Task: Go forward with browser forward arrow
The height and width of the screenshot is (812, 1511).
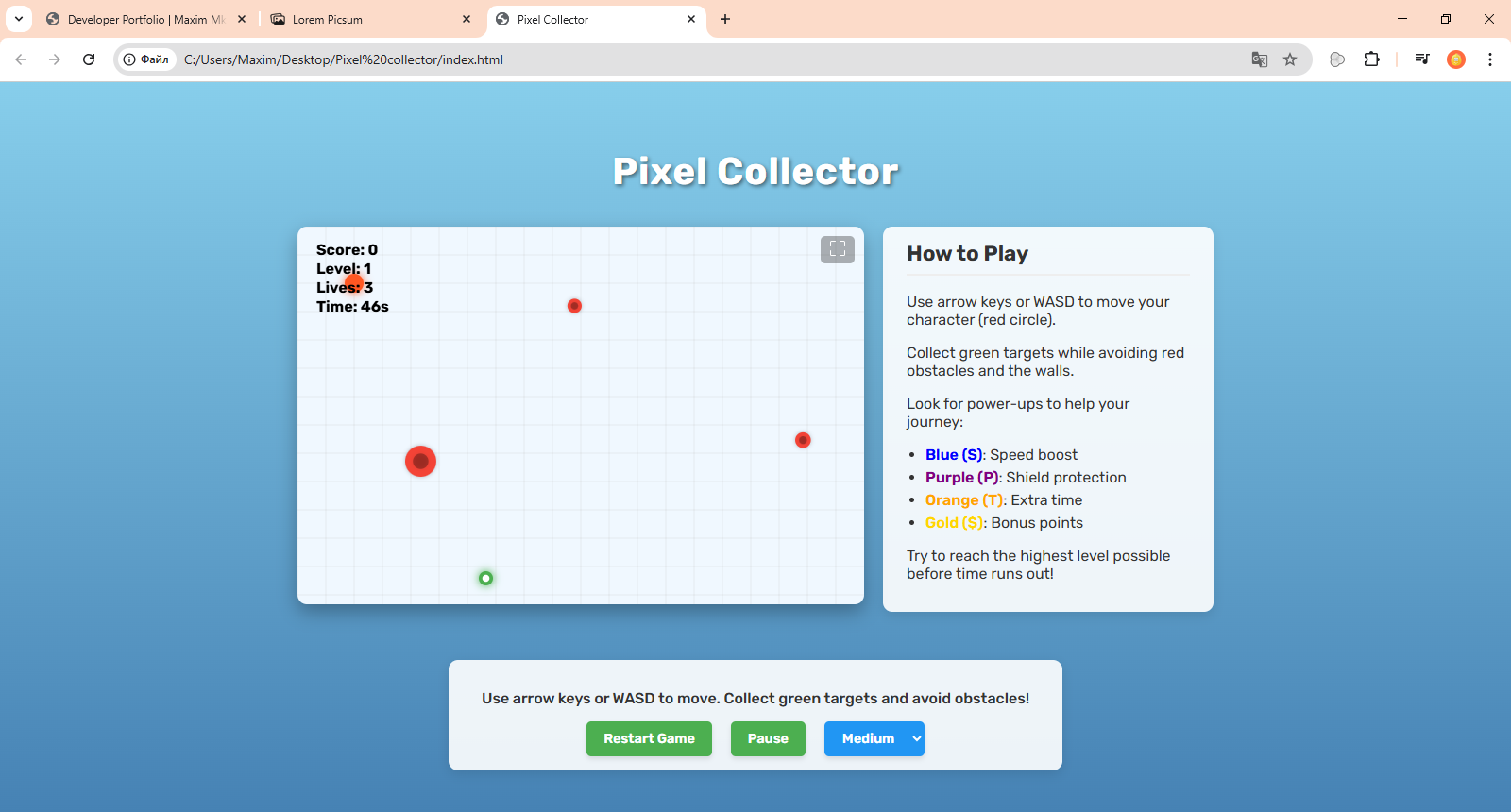Action: (x=55, y=59)
